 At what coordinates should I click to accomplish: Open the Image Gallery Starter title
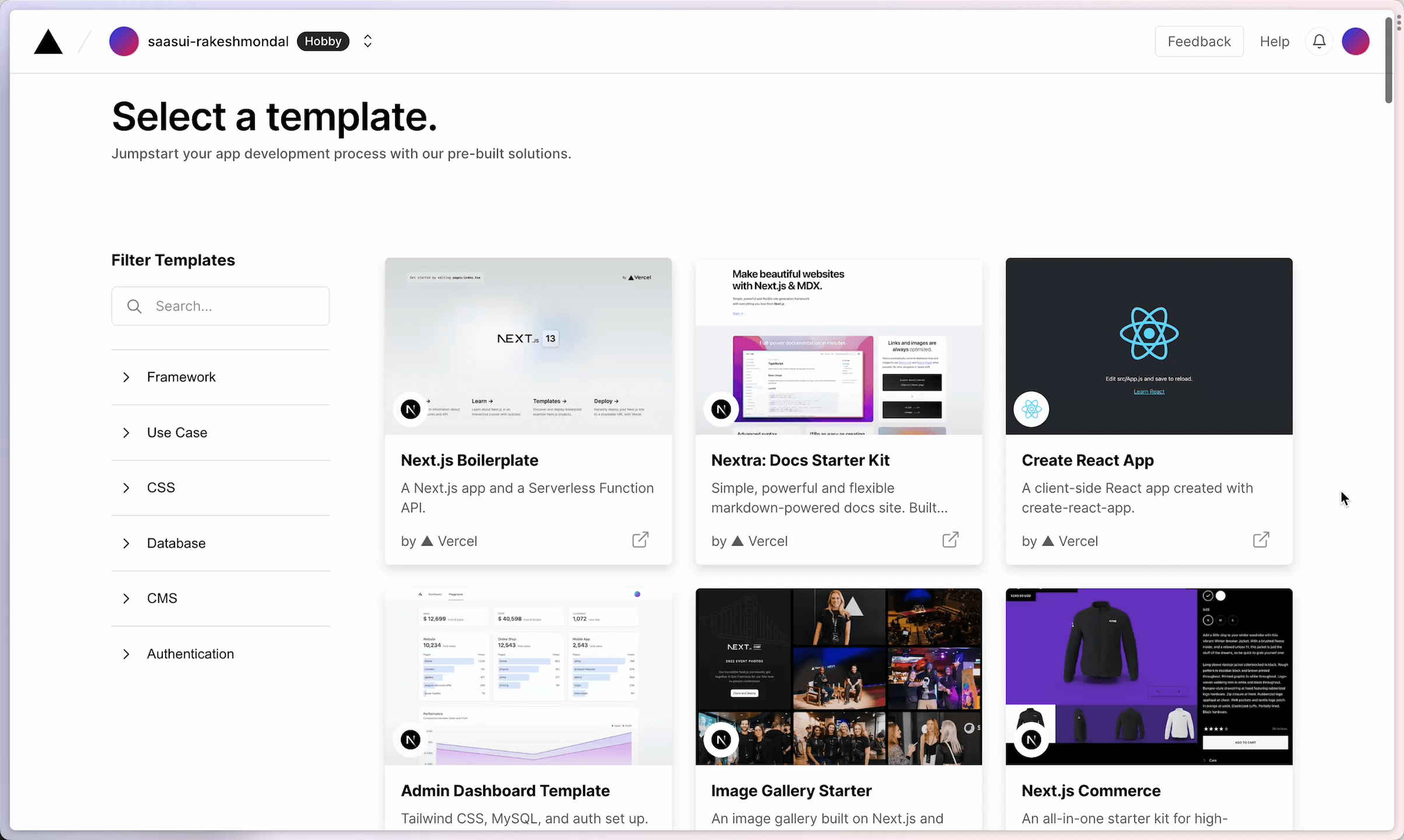coord(791,790)
